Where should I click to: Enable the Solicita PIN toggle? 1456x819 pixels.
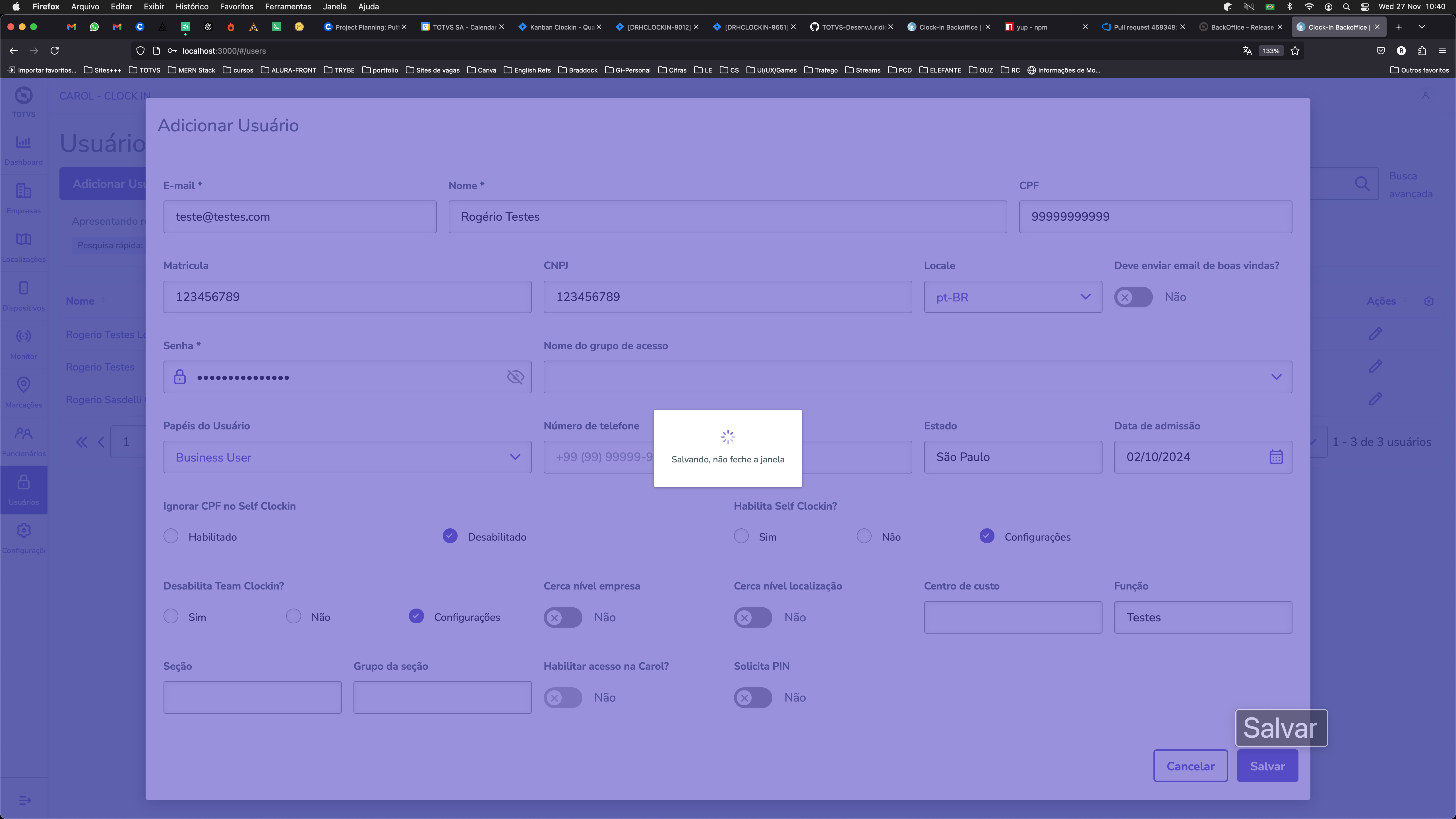(x=752, y=698)
